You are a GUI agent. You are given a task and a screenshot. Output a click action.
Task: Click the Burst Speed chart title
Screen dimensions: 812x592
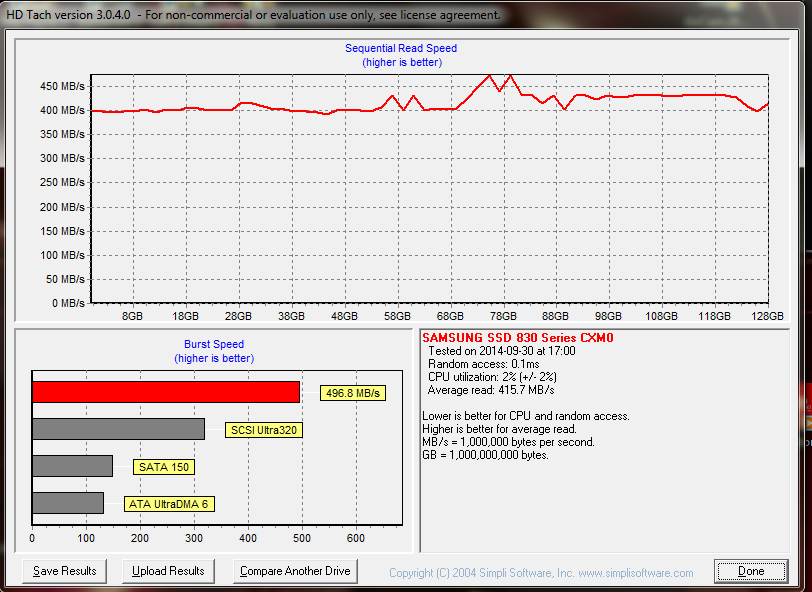[214, 344]
